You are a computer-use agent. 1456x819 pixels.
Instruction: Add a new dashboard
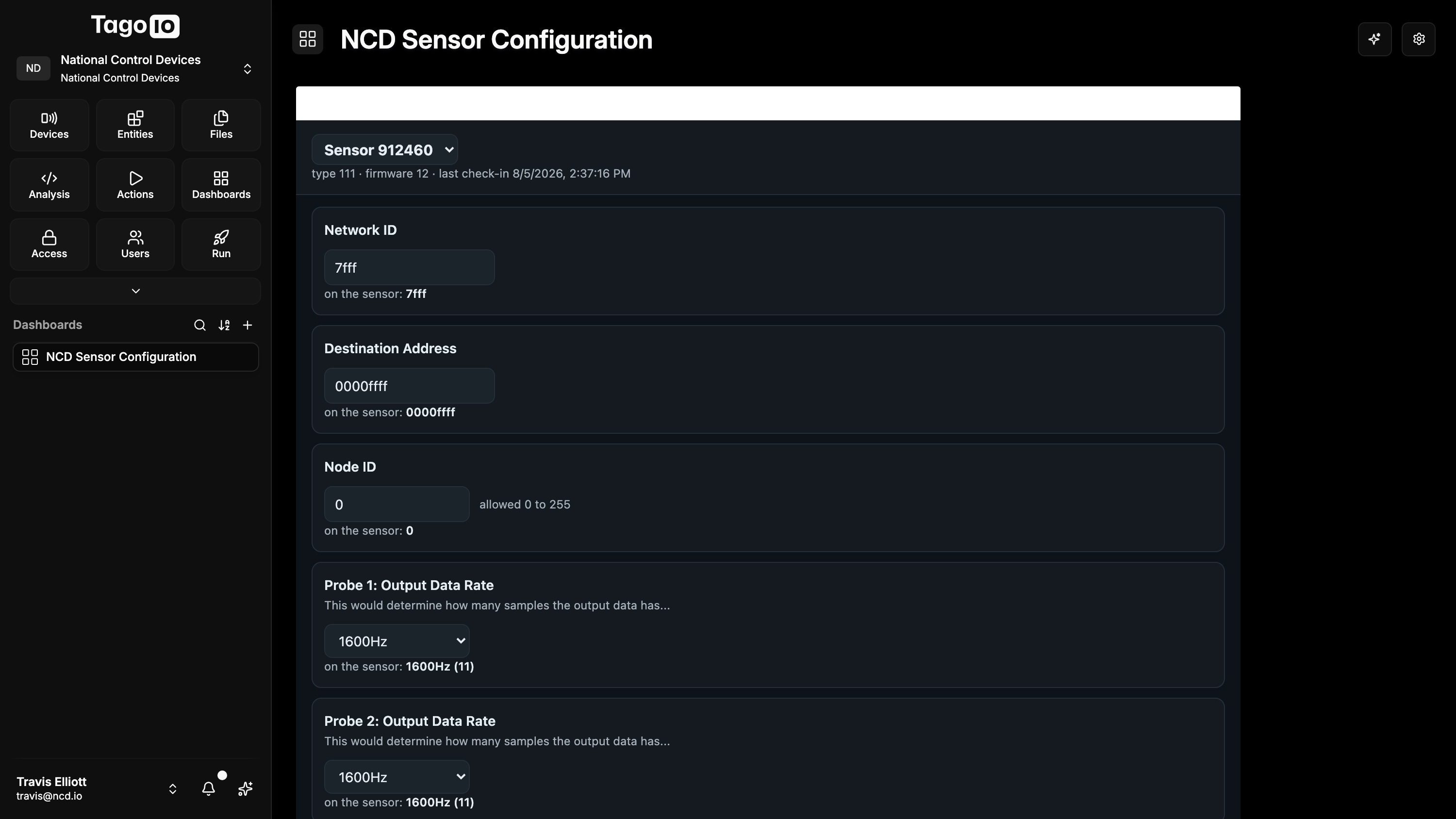pos(248,325)
